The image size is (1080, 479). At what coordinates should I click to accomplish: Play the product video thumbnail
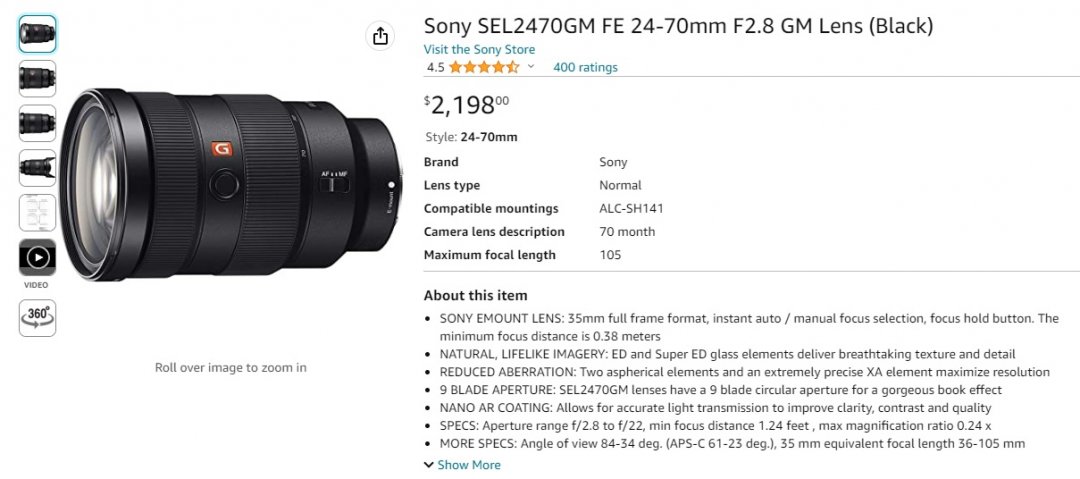pos(37,258)
